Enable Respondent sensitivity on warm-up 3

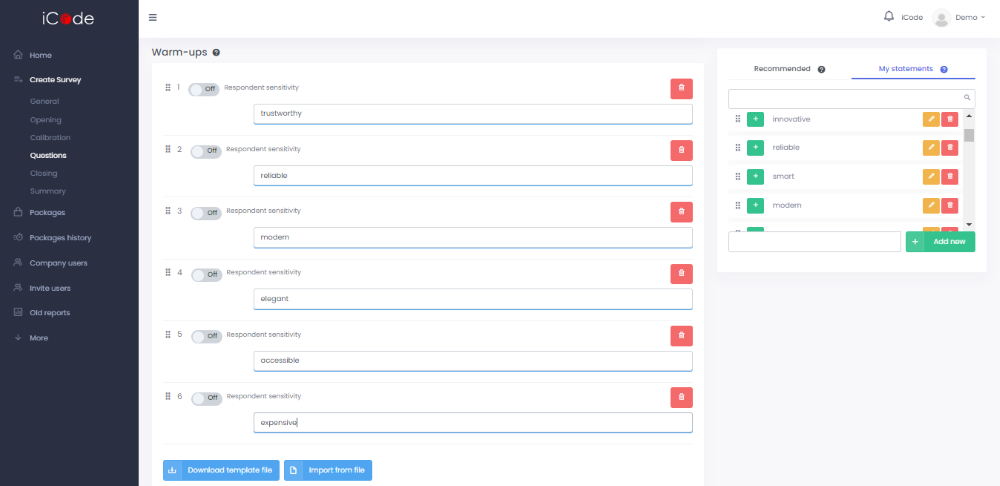click(x=205, y=212)
